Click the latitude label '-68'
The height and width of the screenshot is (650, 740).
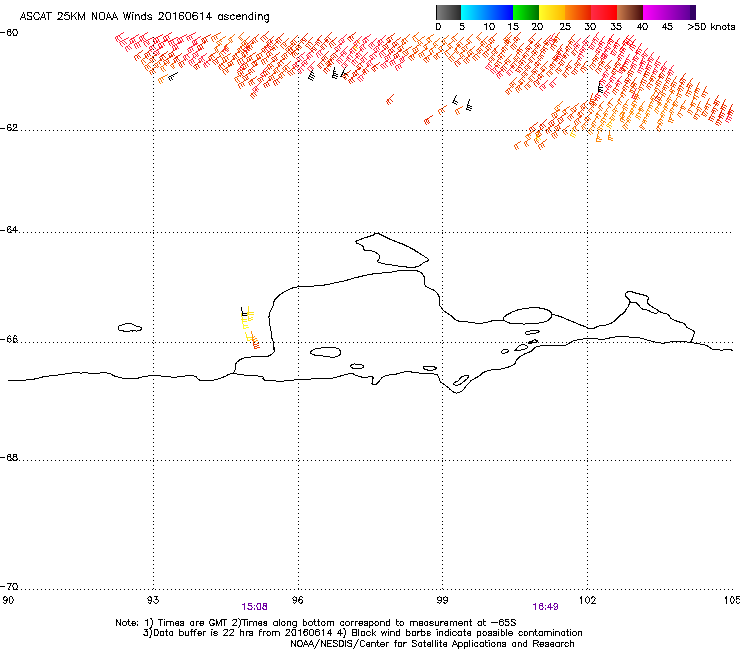(9, 457)
